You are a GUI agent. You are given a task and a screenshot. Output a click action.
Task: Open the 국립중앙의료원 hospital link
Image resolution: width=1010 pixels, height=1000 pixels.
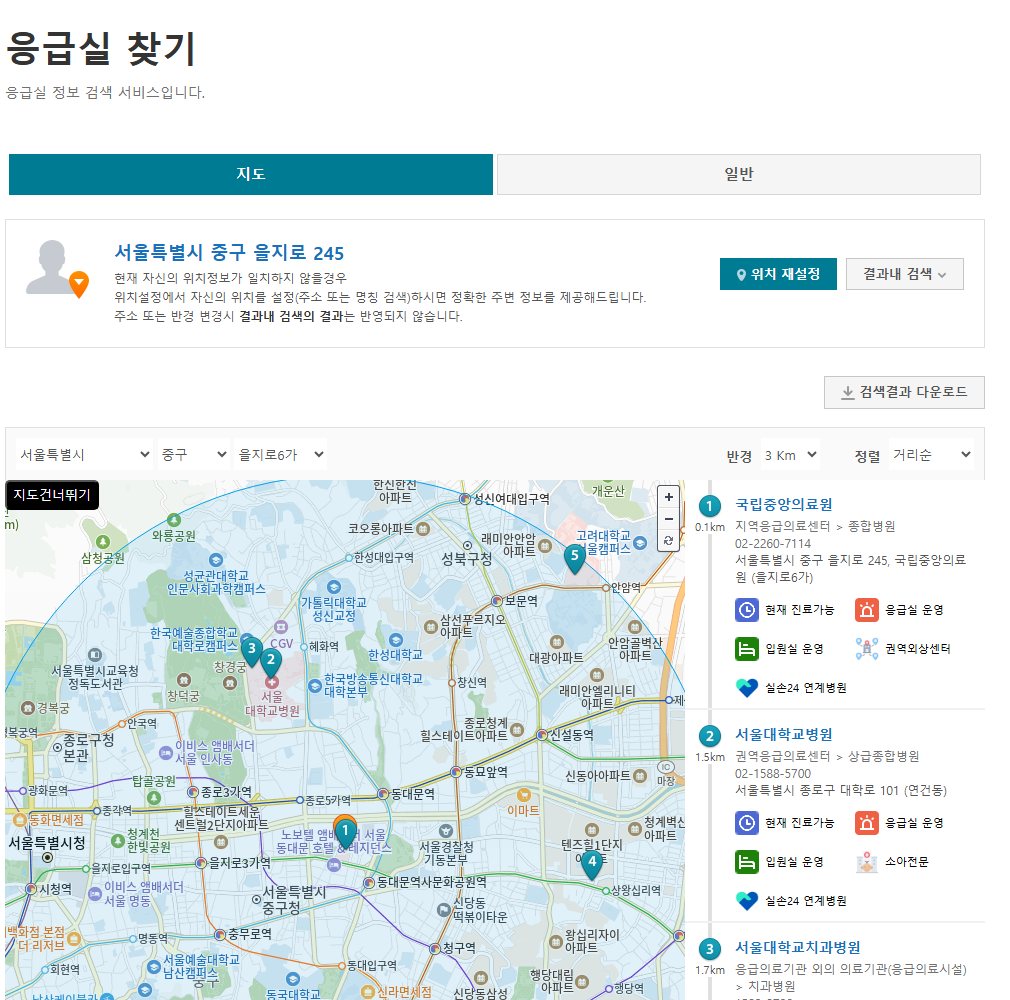tap(783, 505)
